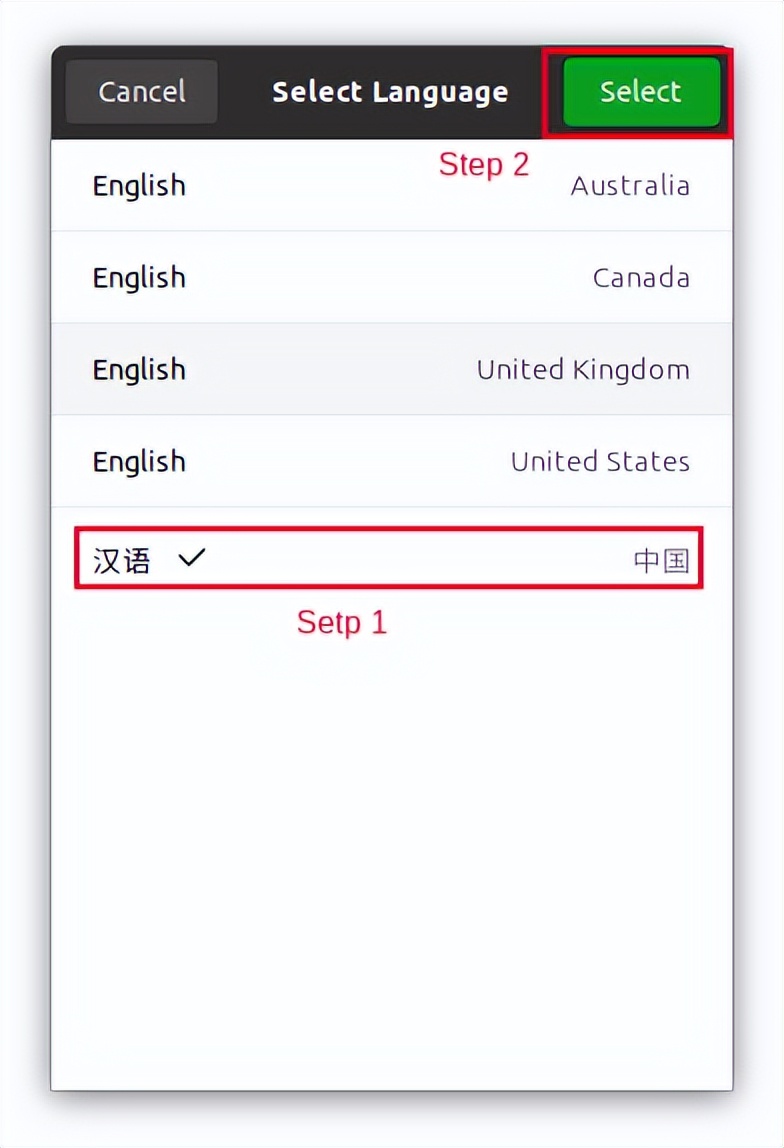Click the English label in the Australia row
The width and height of the screenshot is (784, 1148).
139,186
